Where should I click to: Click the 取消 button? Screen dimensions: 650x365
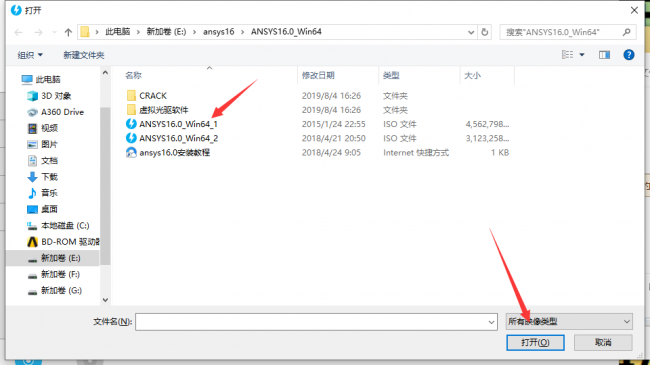point(603,343)
